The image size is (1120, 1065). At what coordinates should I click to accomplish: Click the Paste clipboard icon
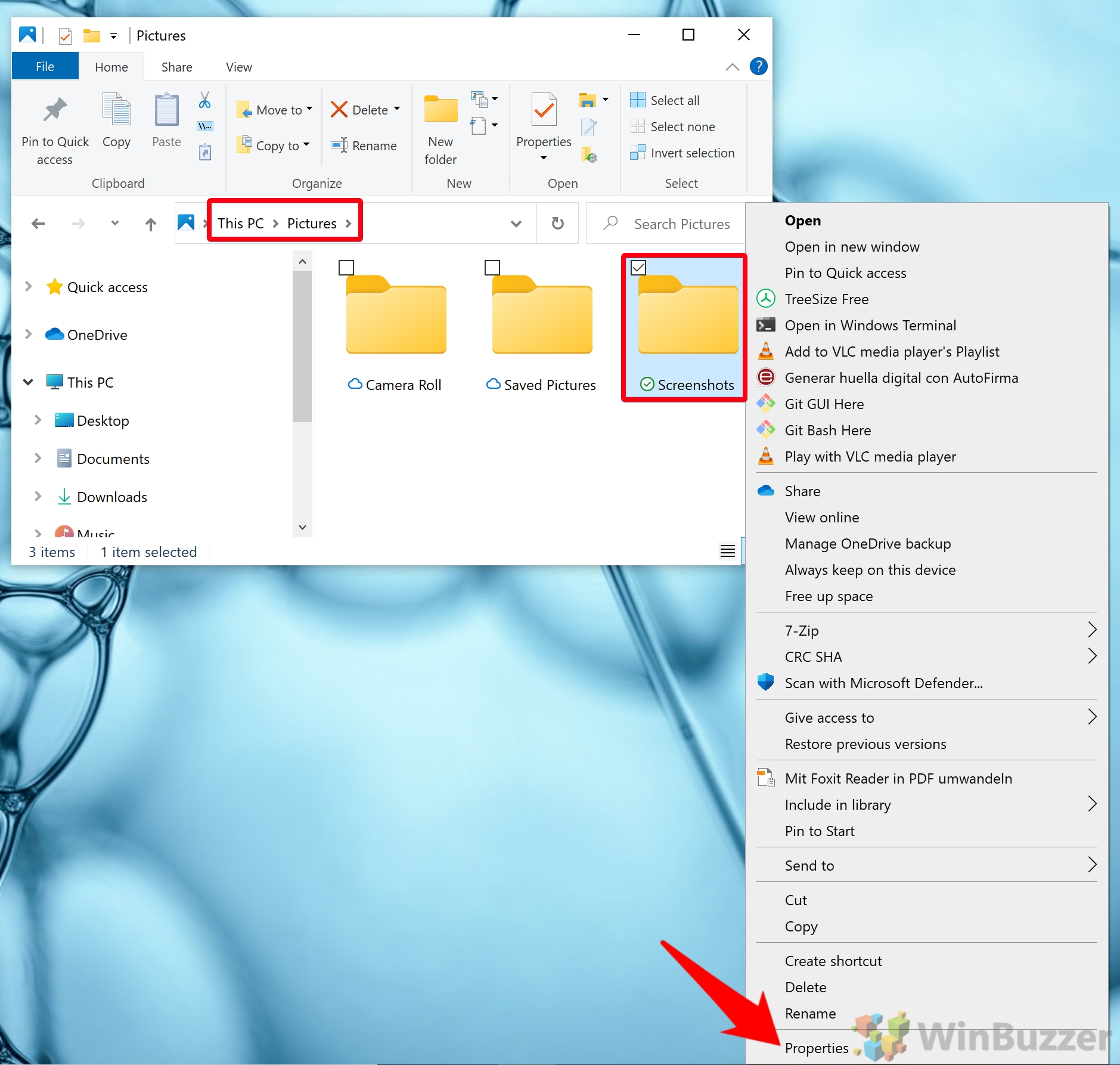(x=166, y=110)
